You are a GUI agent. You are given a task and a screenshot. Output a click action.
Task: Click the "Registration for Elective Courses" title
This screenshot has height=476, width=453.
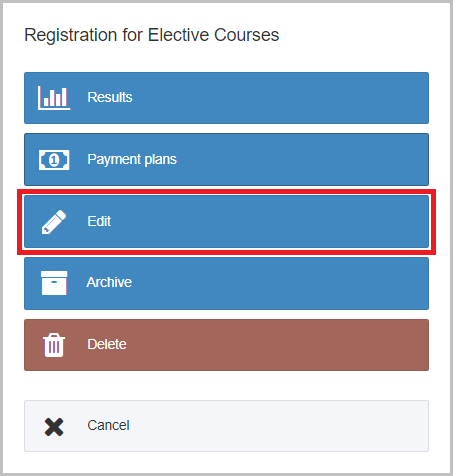click(152, 35)
